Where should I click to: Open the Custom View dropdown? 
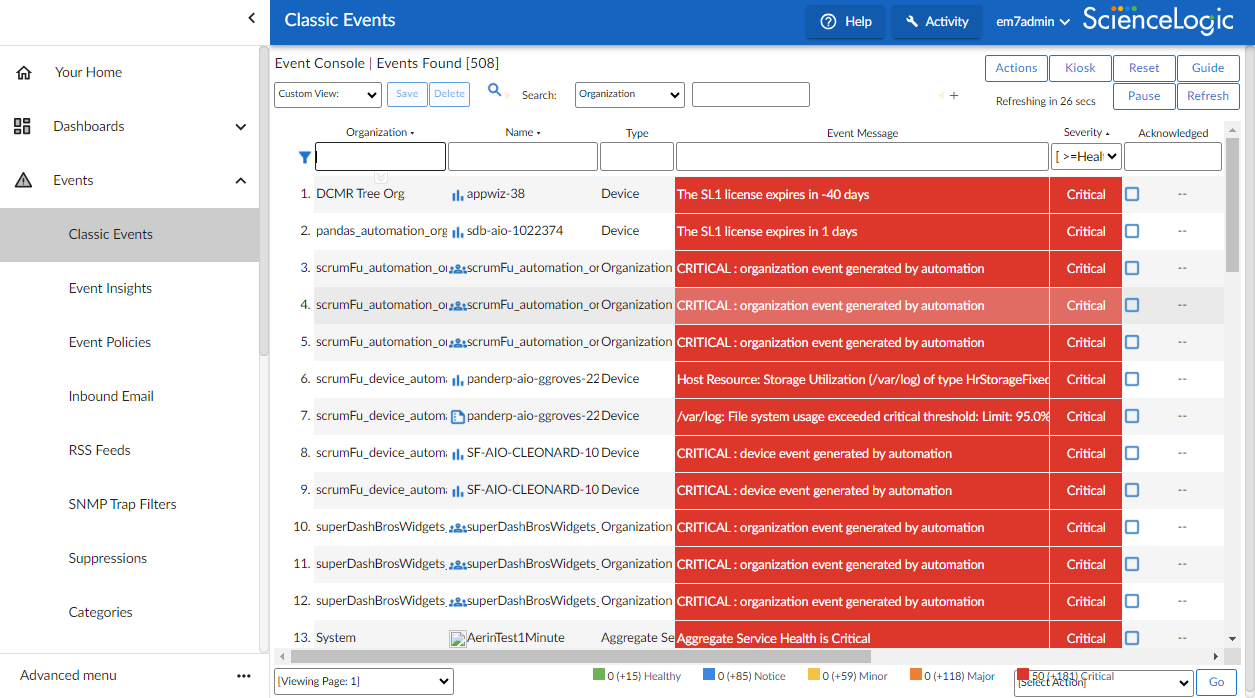[x=328, y=95]
